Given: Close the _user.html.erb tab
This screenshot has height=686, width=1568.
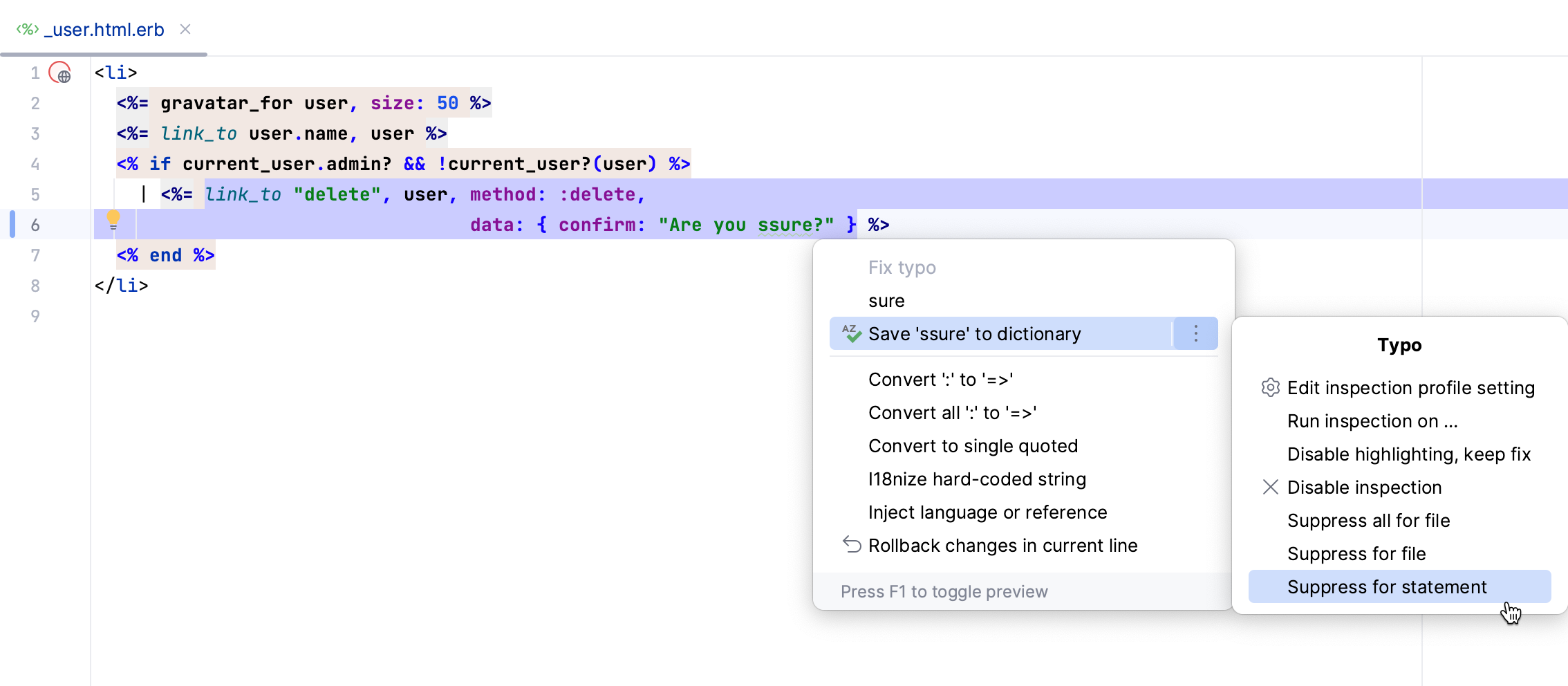Looking at the screenshot, I should pos(185,29).
